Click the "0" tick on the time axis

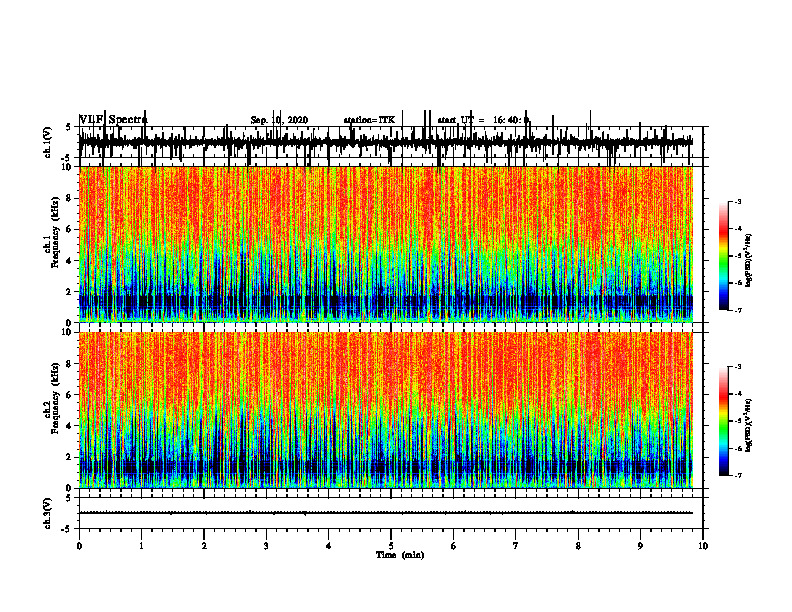(79, 546)
